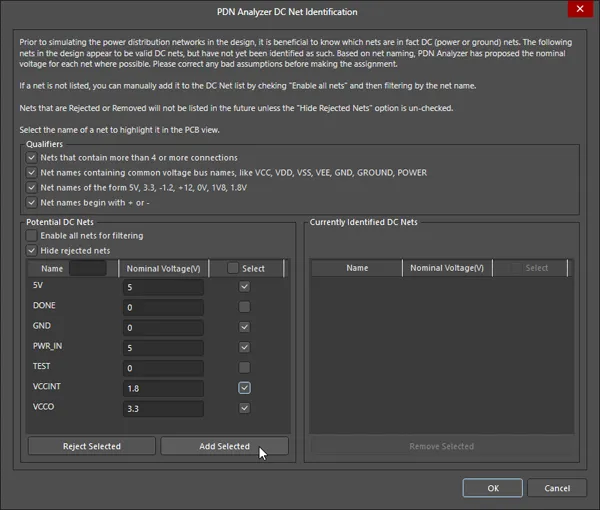Screen dimensions: 600x510
Task: Confirm the dialog with OK
Action: coord(492,488)
